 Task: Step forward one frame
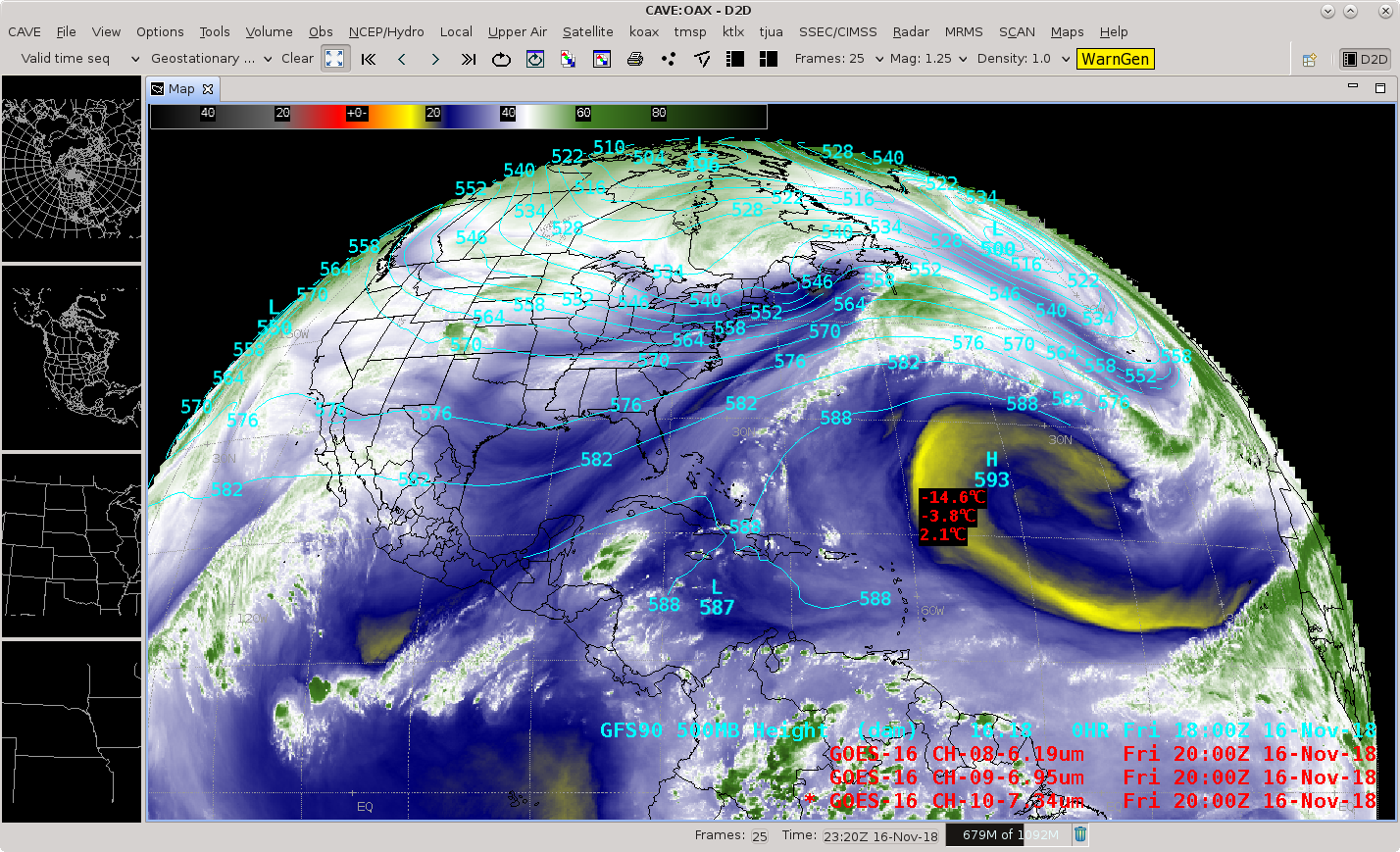tap(435, 59)
